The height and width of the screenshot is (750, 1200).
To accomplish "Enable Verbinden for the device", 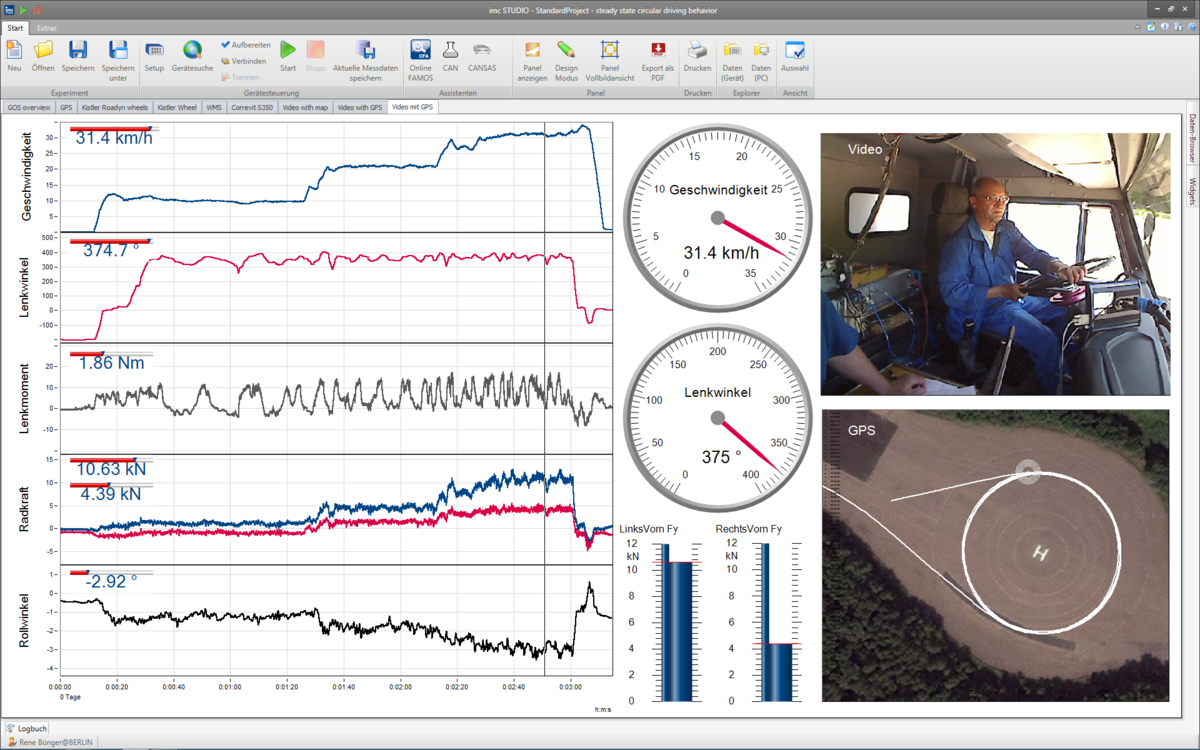I will 243,60.
